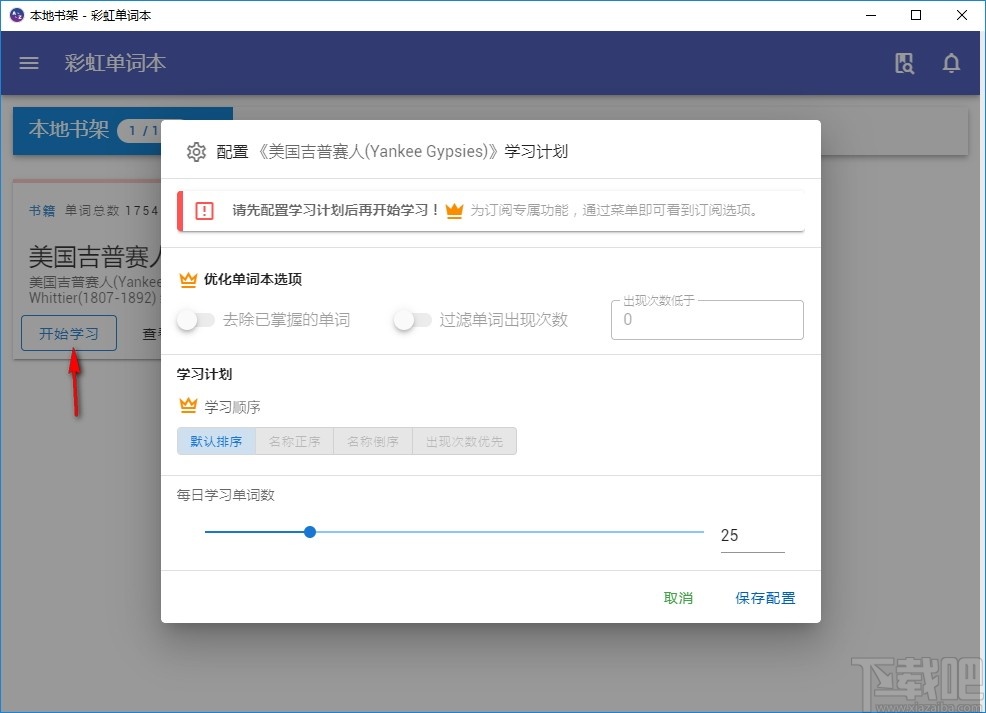Open the hamburger navigation menu
This screenshot has height=713, width=986.
(x=28, y=63)
